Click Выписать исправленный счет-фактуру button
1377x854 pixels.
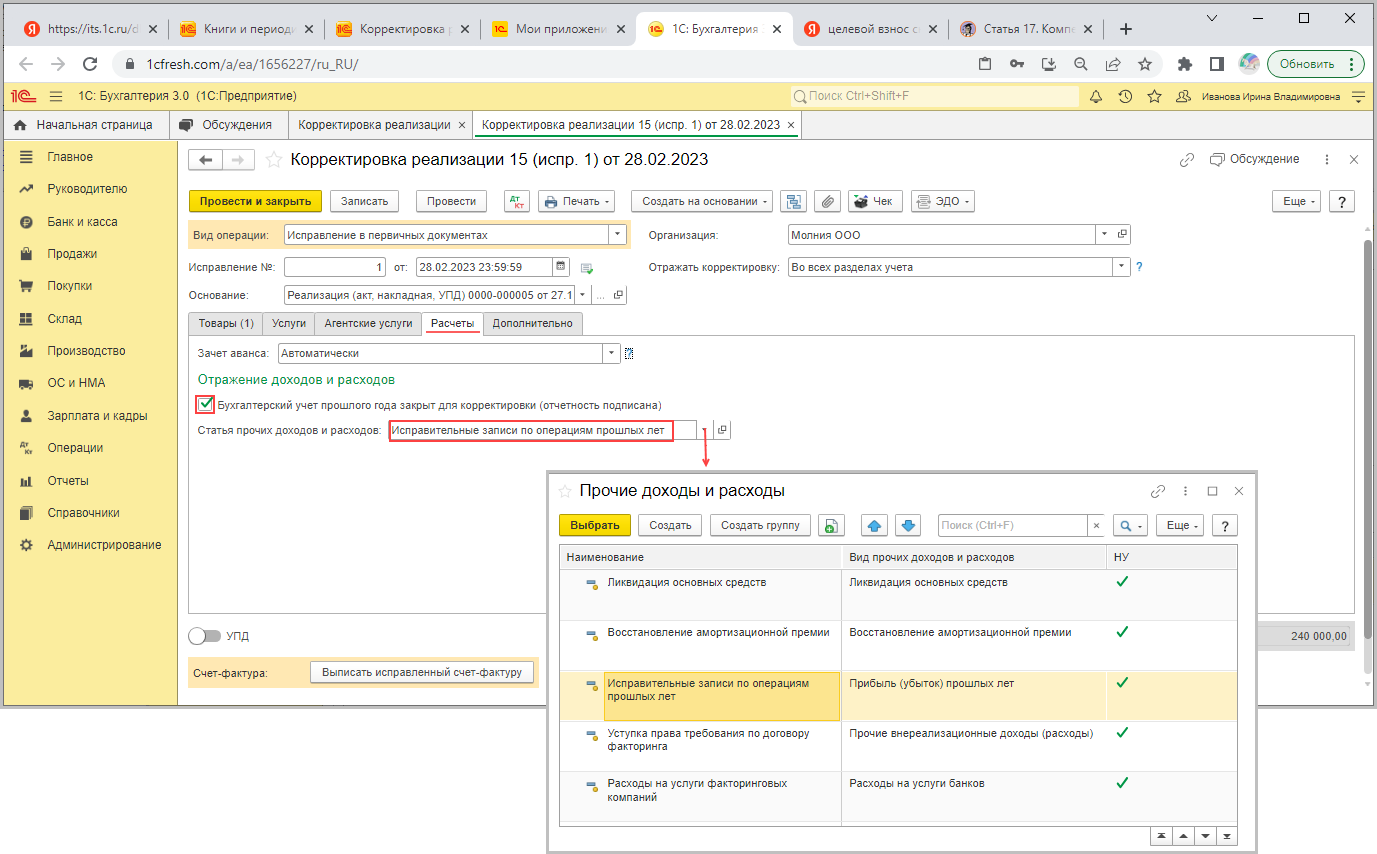point(422,672)
